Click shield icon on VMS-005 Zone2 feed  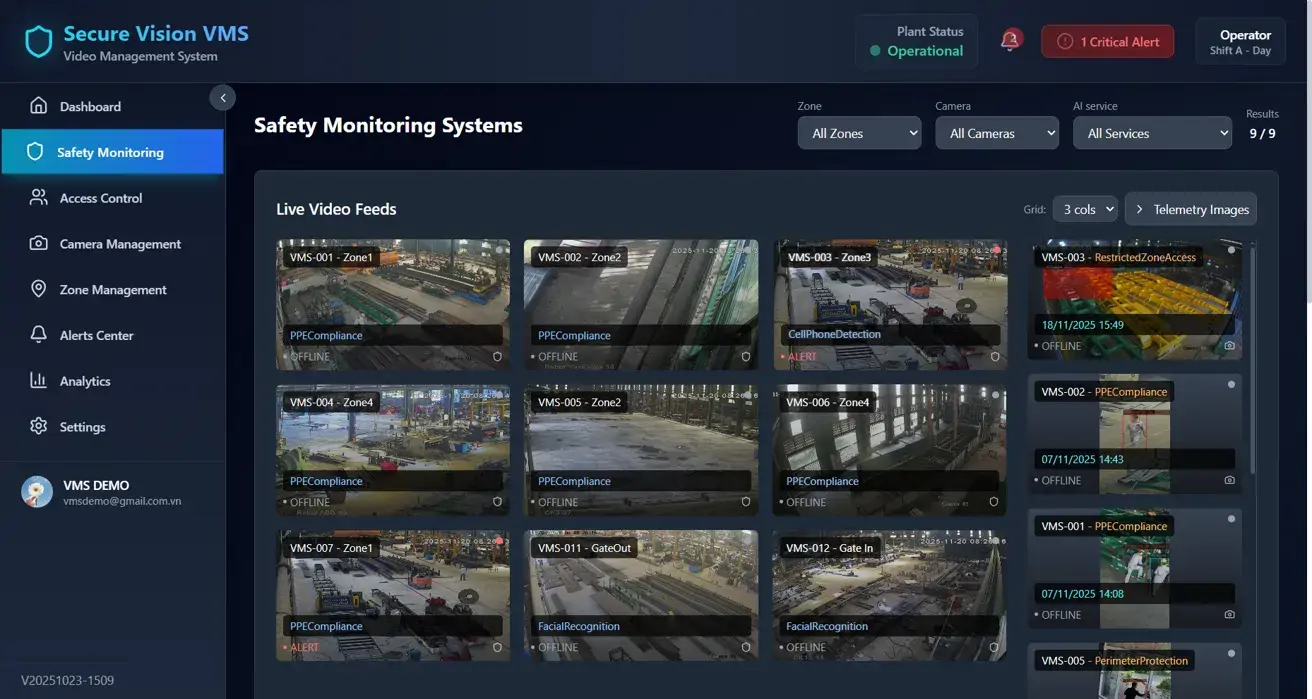(x=746, y=502)
